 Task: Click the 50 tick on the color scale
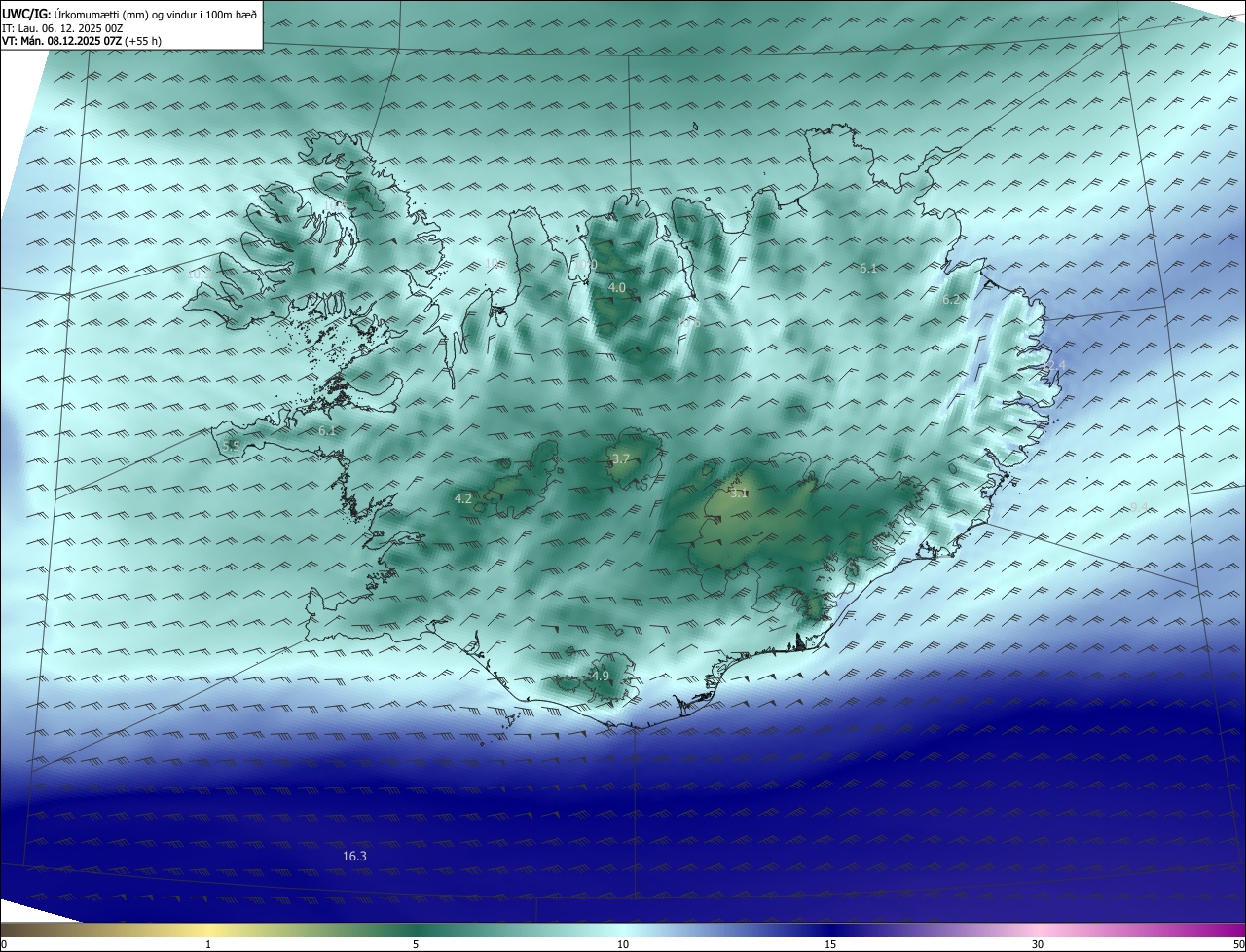[1238, 944]
